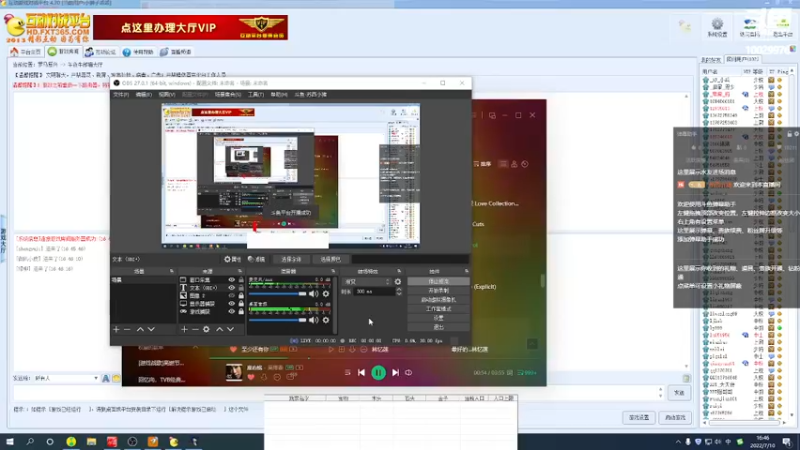This screenshot has height=450, width=800.
Task: Open mic audio channel gear settings
Action: pos(326,294)
